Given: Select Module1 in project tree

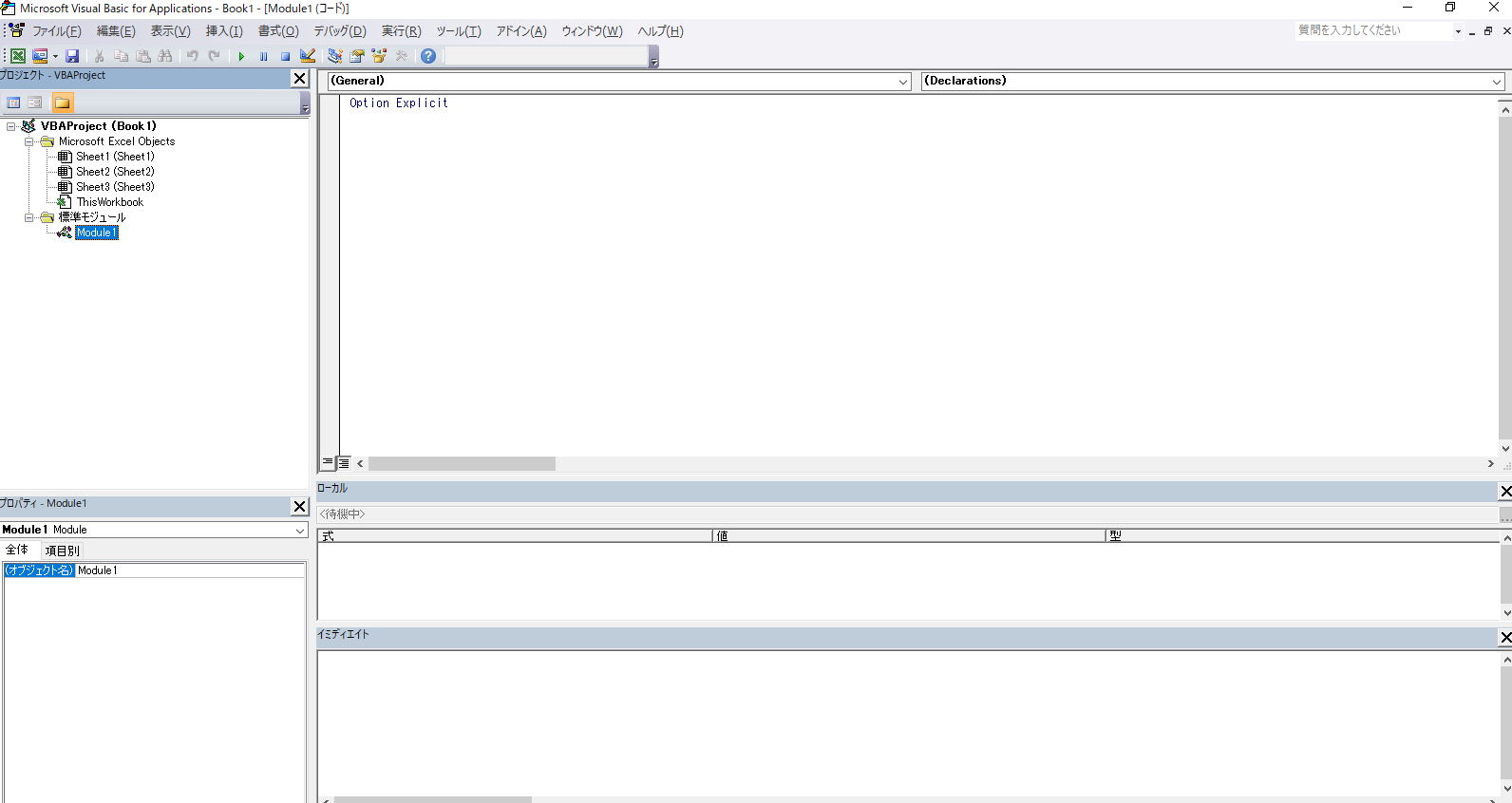Looking at the screenshot, I should (x=97, y=233).
